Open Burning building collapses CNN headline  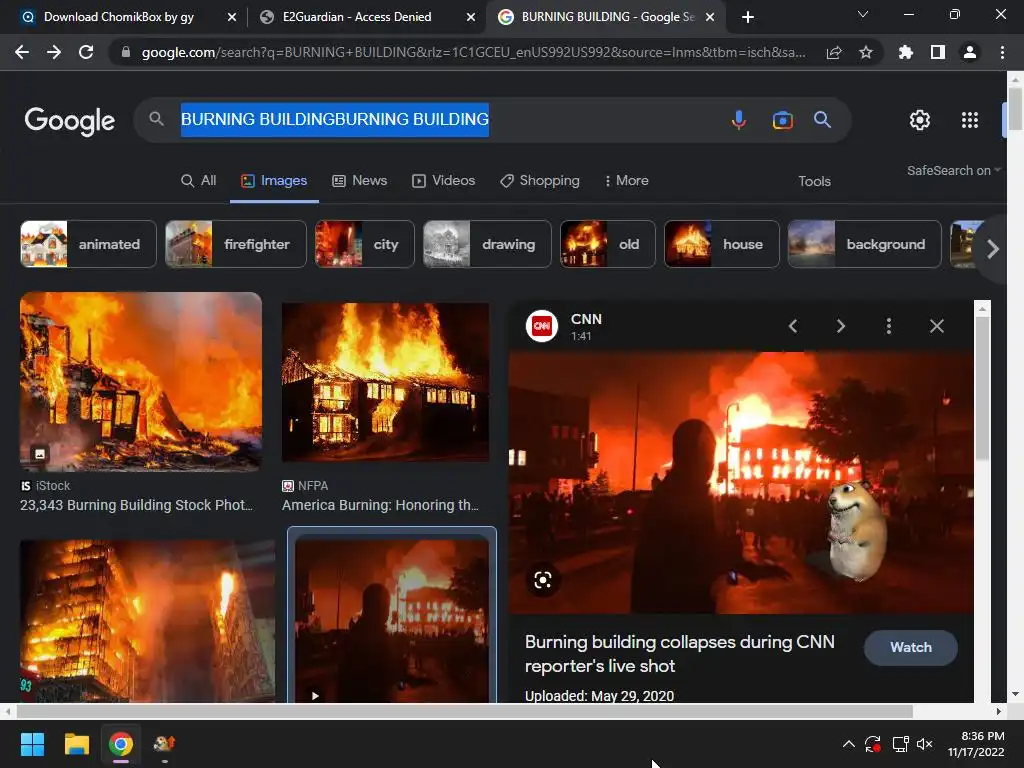point(680,654)
